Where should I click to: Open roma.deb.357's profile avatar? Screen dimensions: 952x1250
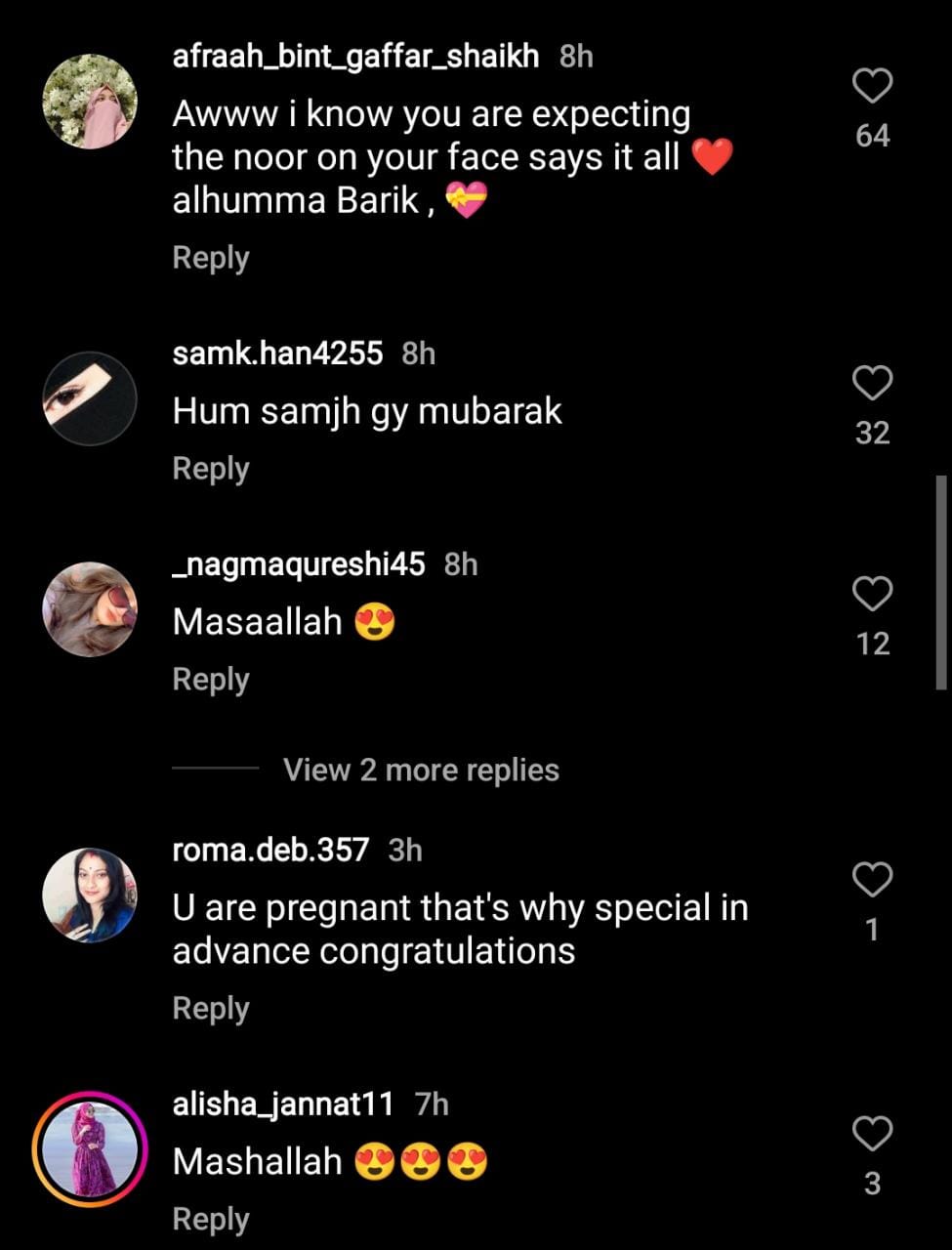coord(90,895)
